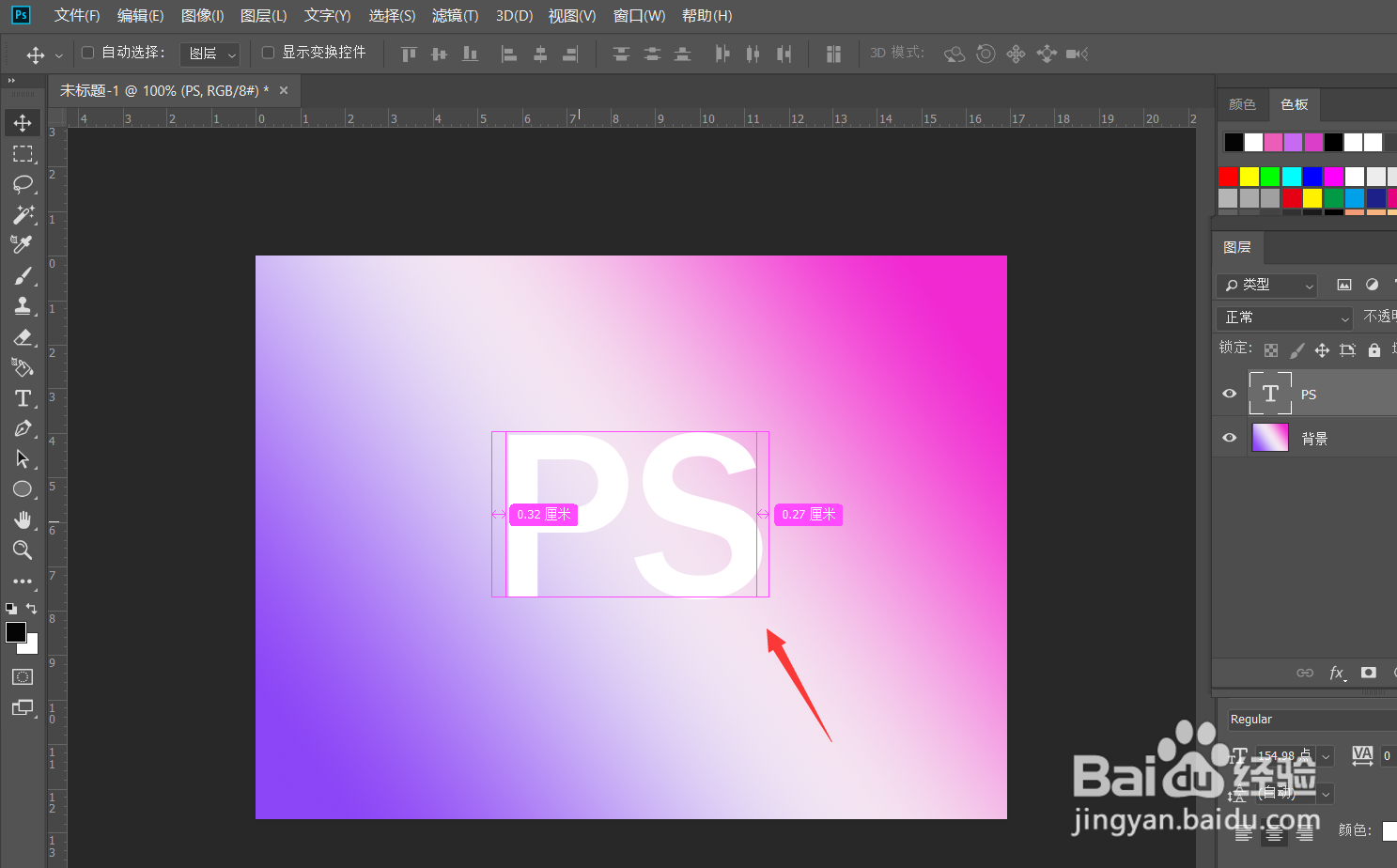Open the 窗口(W) menu
The height and width of the screenshot is (868, 1397).
pos(639,16)
